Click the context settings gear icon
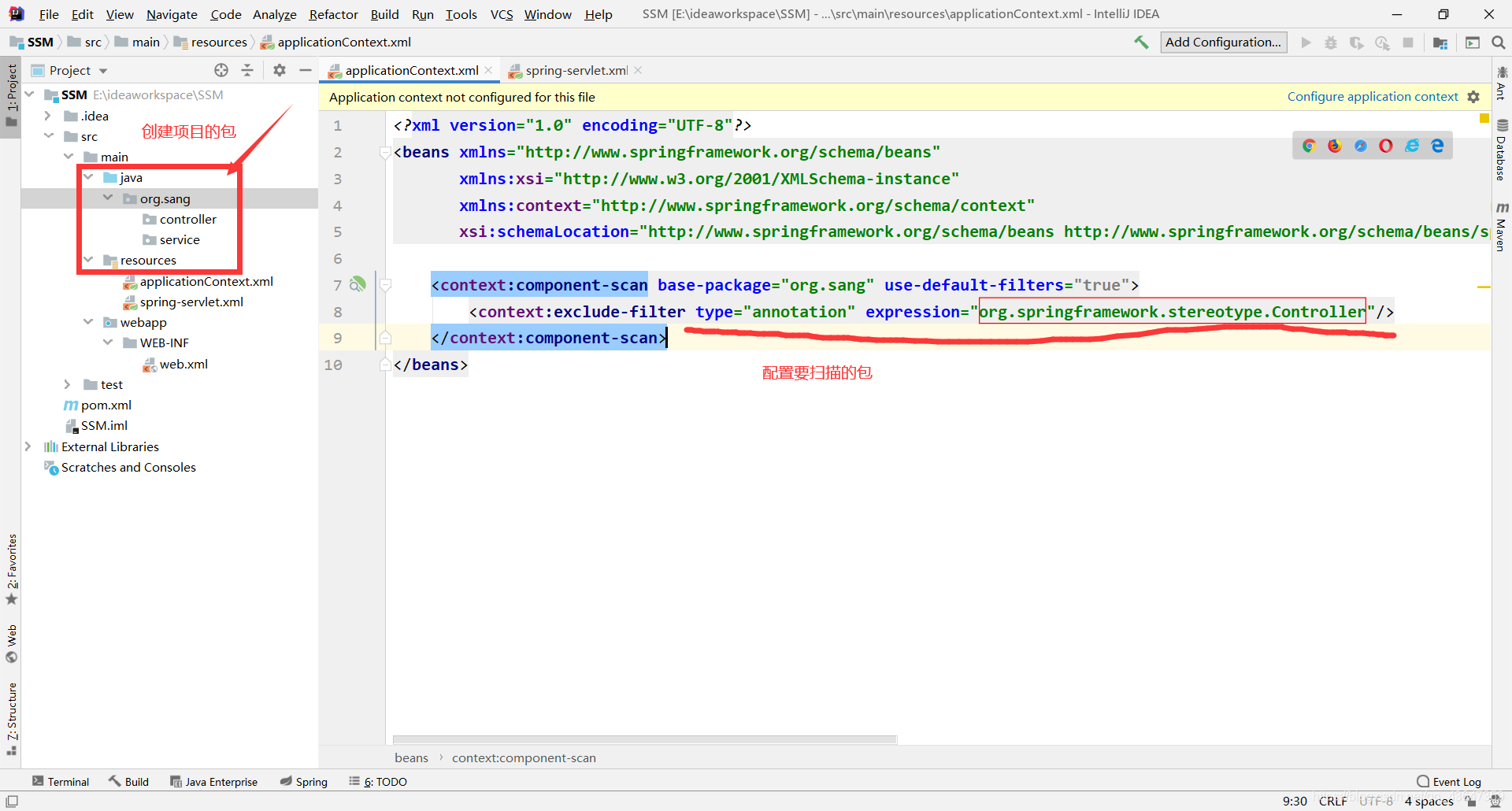This screenshot has height=811, width=1512. [x=1473, y=97]
